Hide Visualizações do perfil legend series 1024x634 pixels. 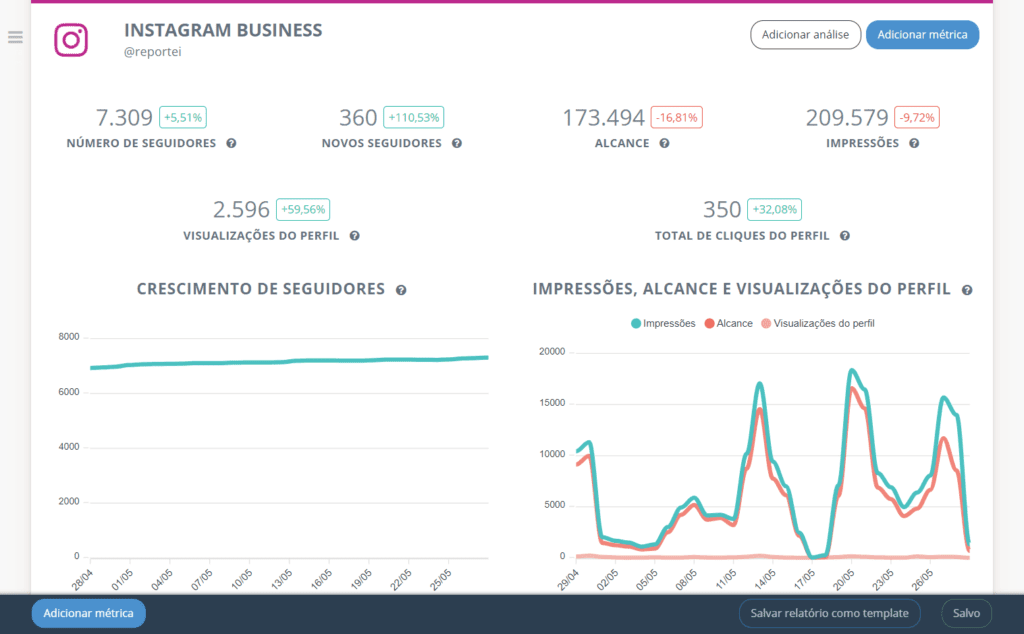[817, 323]
